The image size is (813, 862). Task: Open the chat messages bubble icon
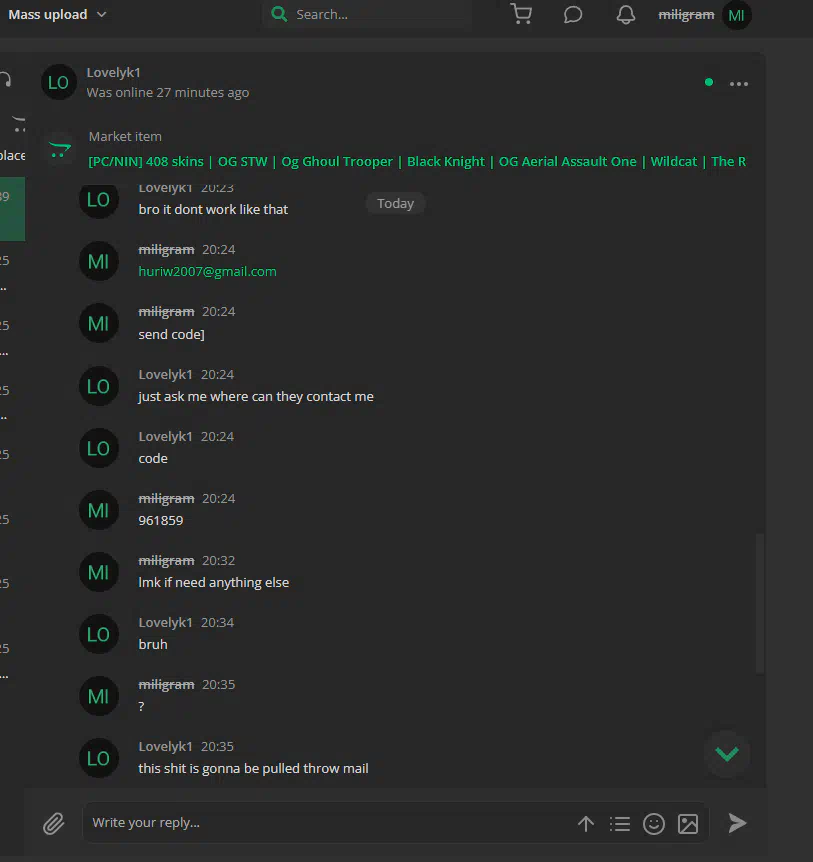tap(573, 14)
